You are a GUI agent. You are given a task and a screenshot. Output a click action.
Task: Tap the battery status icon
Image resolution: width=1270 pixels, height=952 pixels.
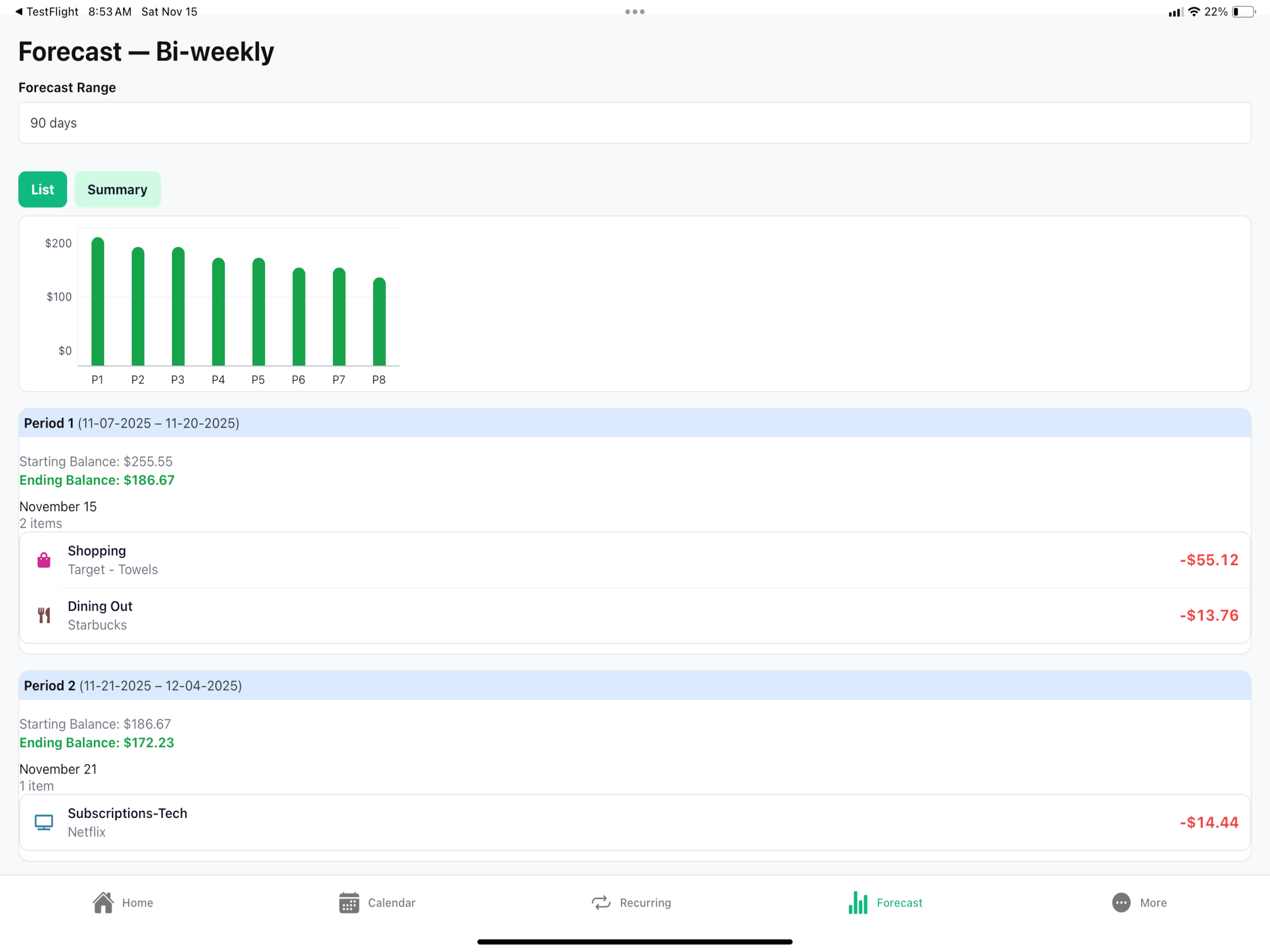click(x=1244, y=12)
